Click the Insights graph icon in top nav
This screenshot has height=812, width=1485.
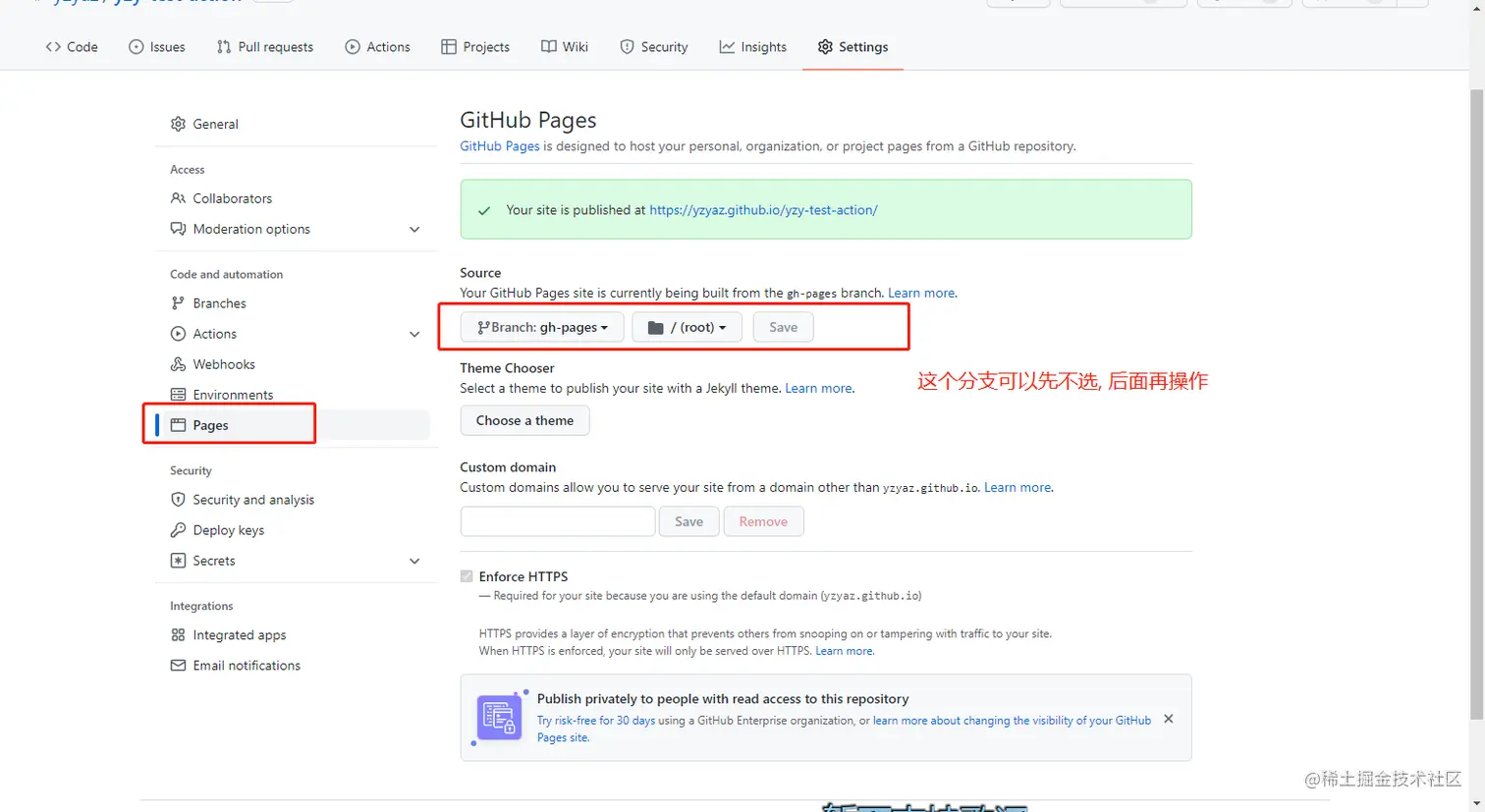[x=727, y=47]
